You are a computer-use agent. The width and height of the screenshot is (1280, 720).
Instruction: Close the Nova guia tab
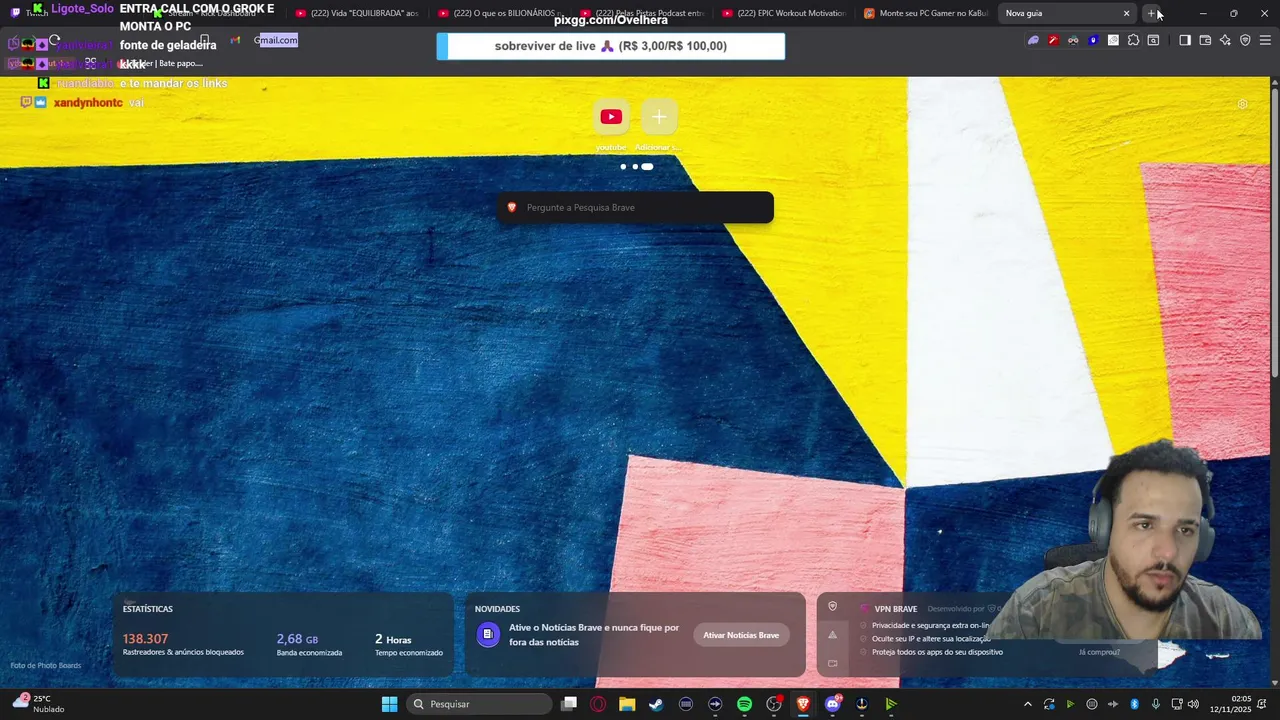click(x=1126, y=13)
